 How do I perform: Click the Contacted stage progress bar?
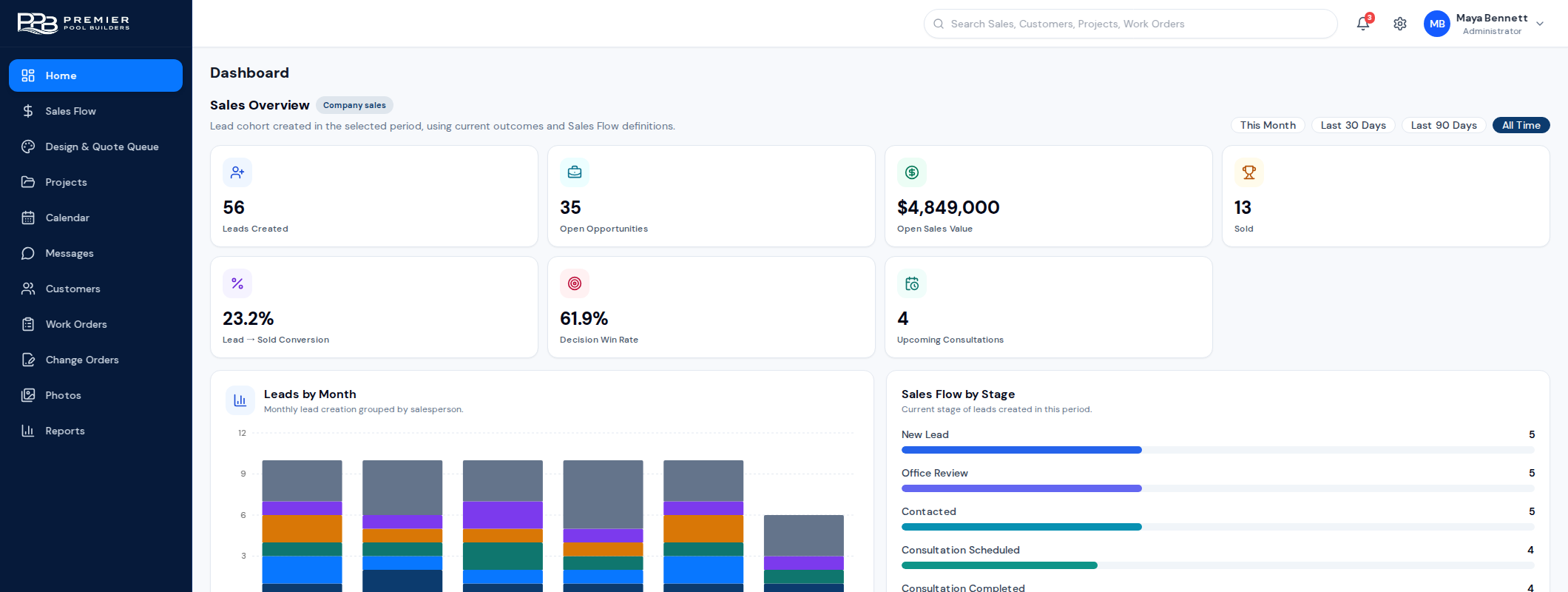point(1217,527)
